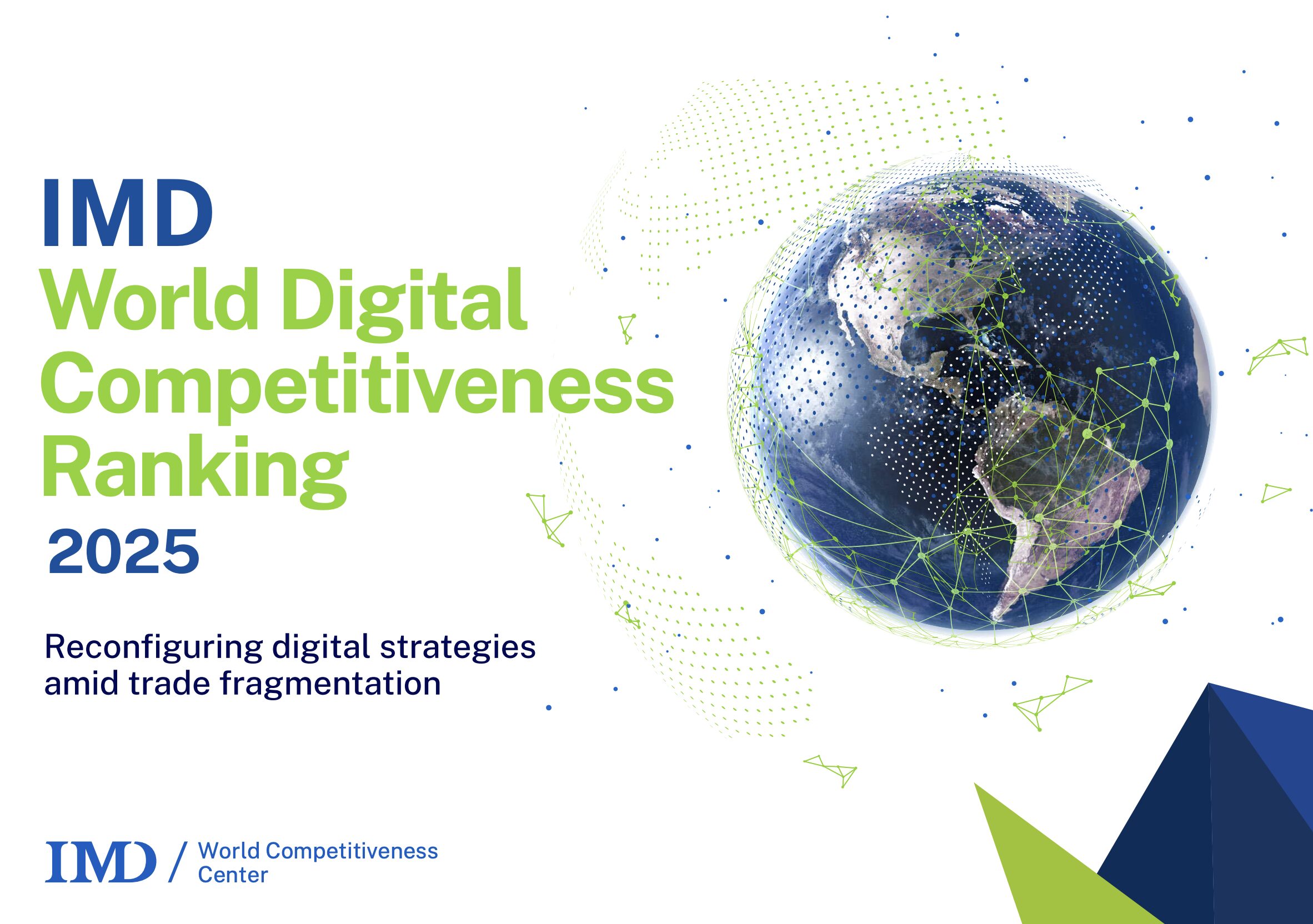This screenshot has height=924, width=1313.
Task: Click the slash divider beside IMD logo
Action: coord(179,862)
